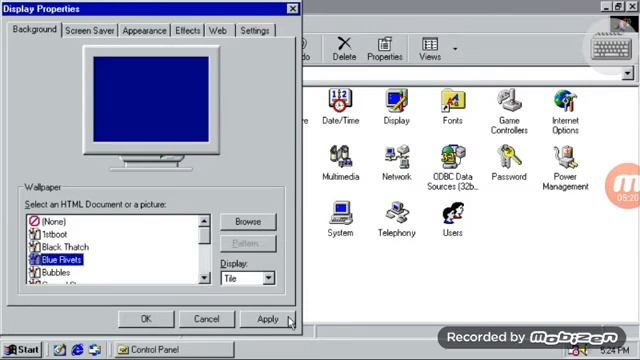Select Bubbles wallpaper

[x=49, y=272]
